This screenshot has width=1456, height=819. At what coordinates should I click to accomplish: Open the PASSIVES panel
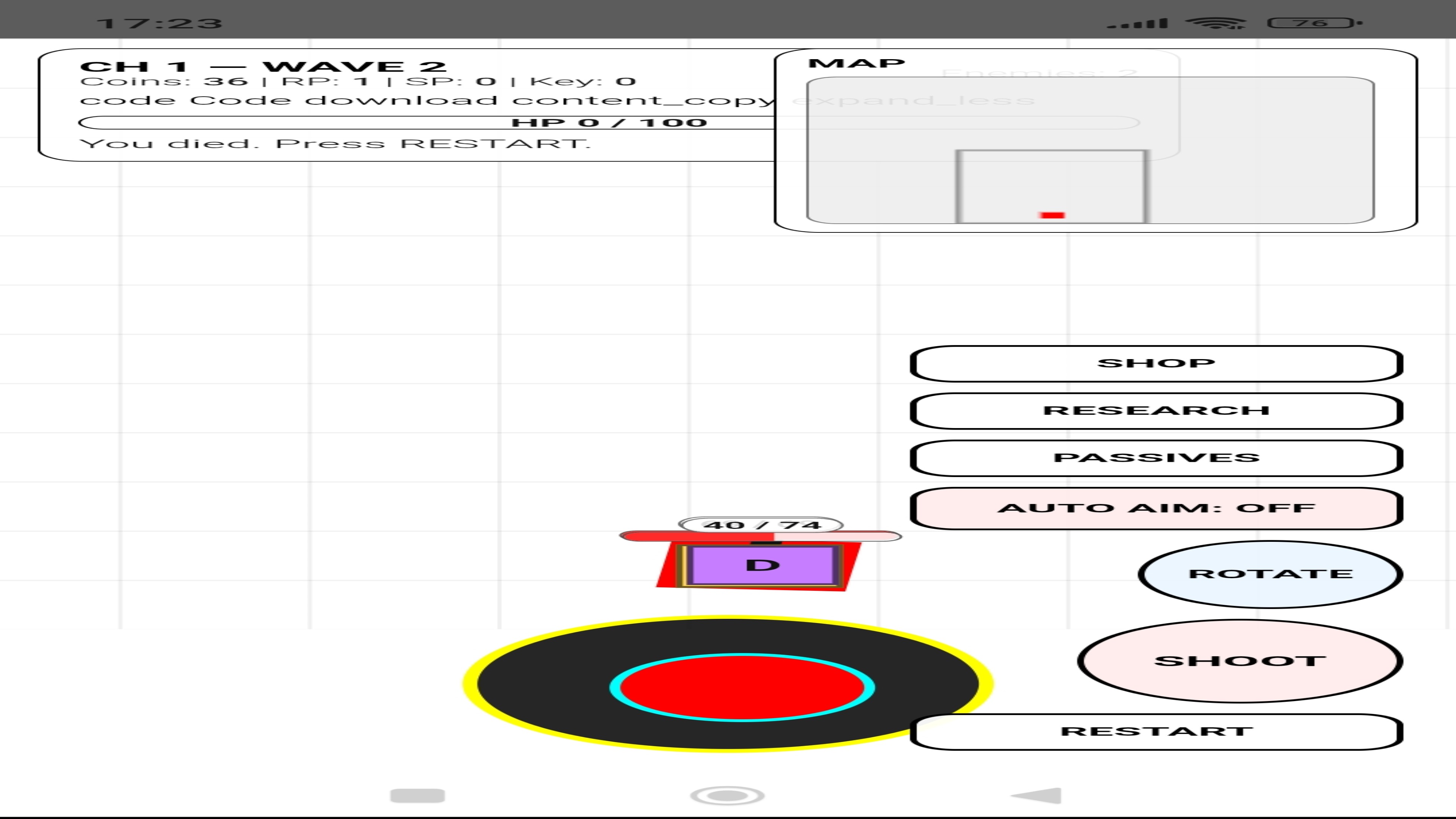tap(1156, 458)
